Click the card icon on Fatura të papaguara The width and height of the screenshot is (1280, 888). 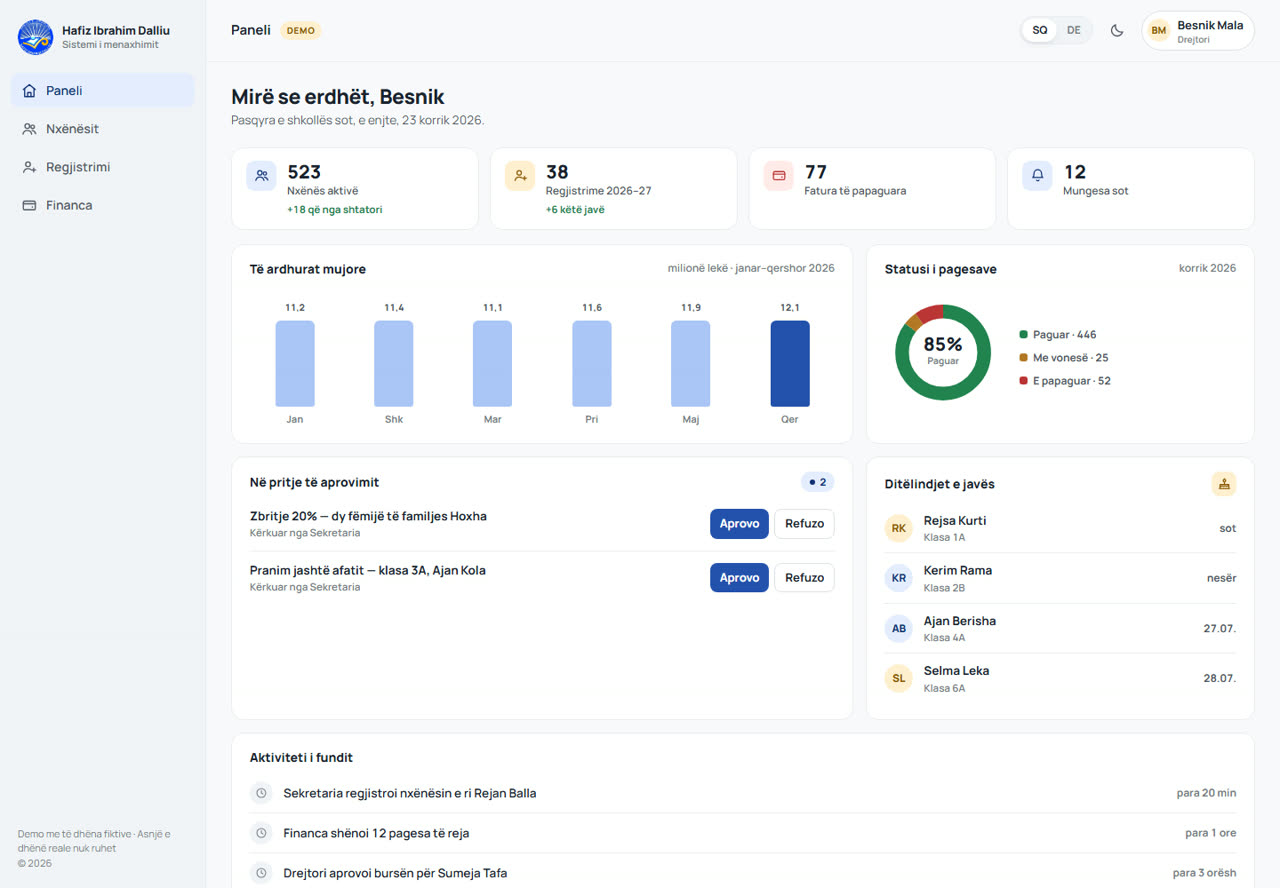pos(779,175)
